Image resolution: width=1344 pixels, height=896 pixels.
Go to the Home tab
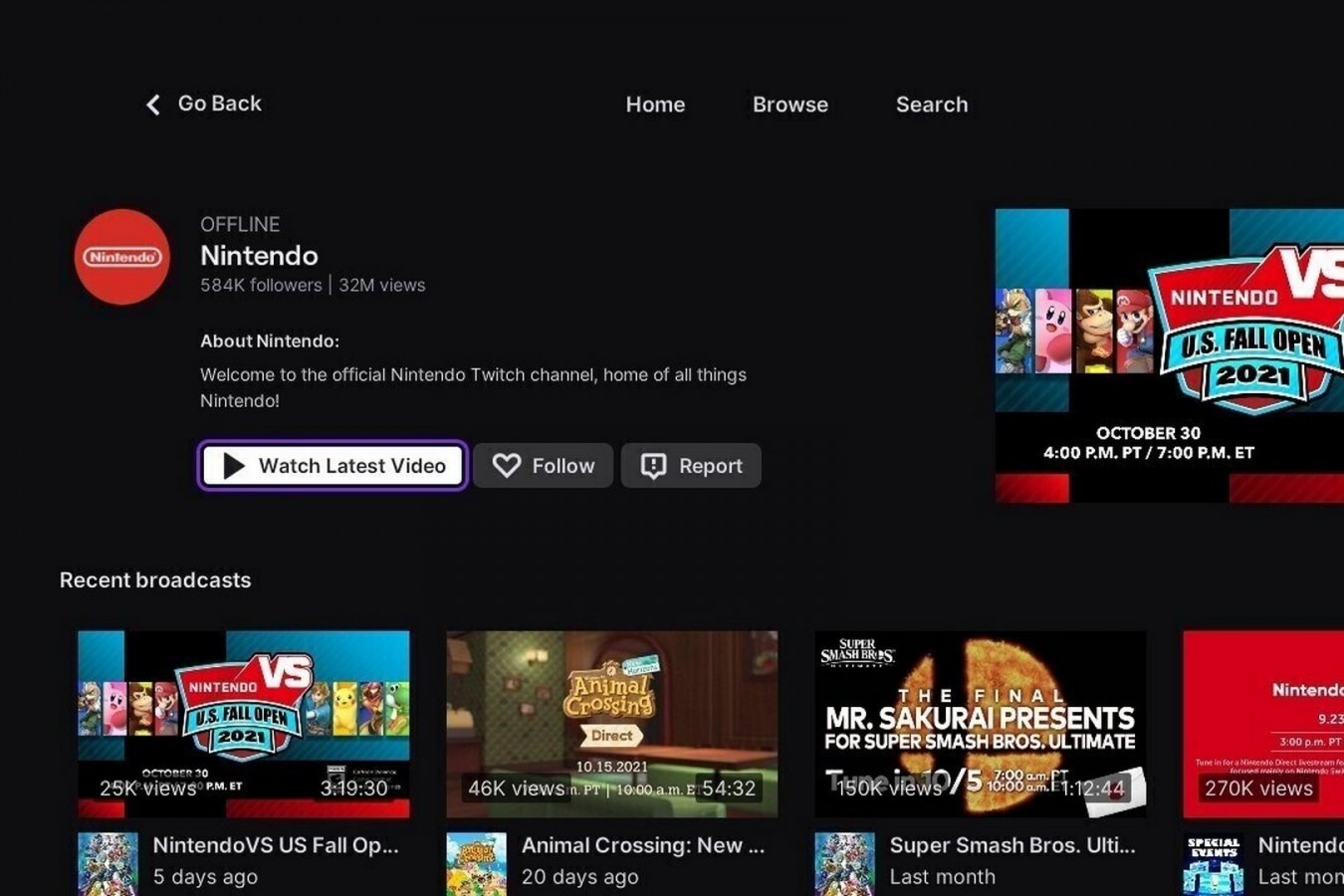click(x=655, y=105)
